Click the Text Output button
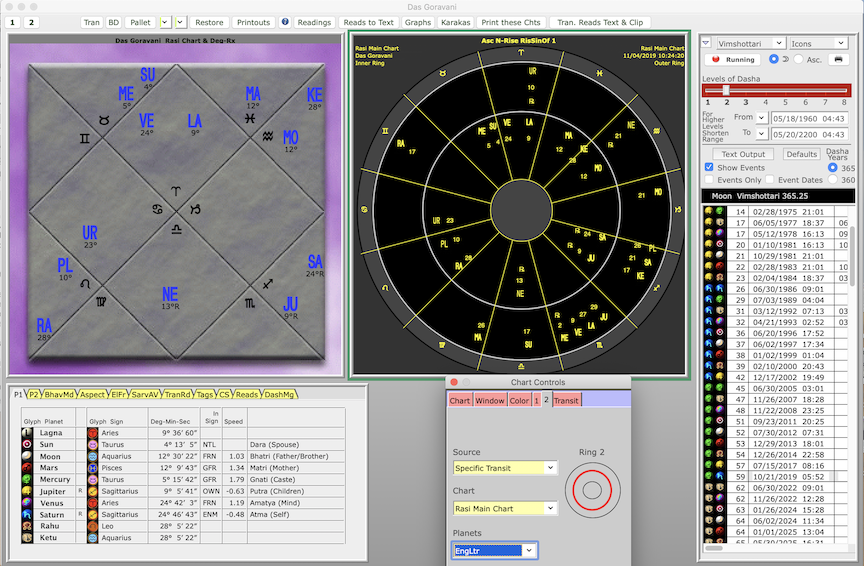 pos(743,154)
